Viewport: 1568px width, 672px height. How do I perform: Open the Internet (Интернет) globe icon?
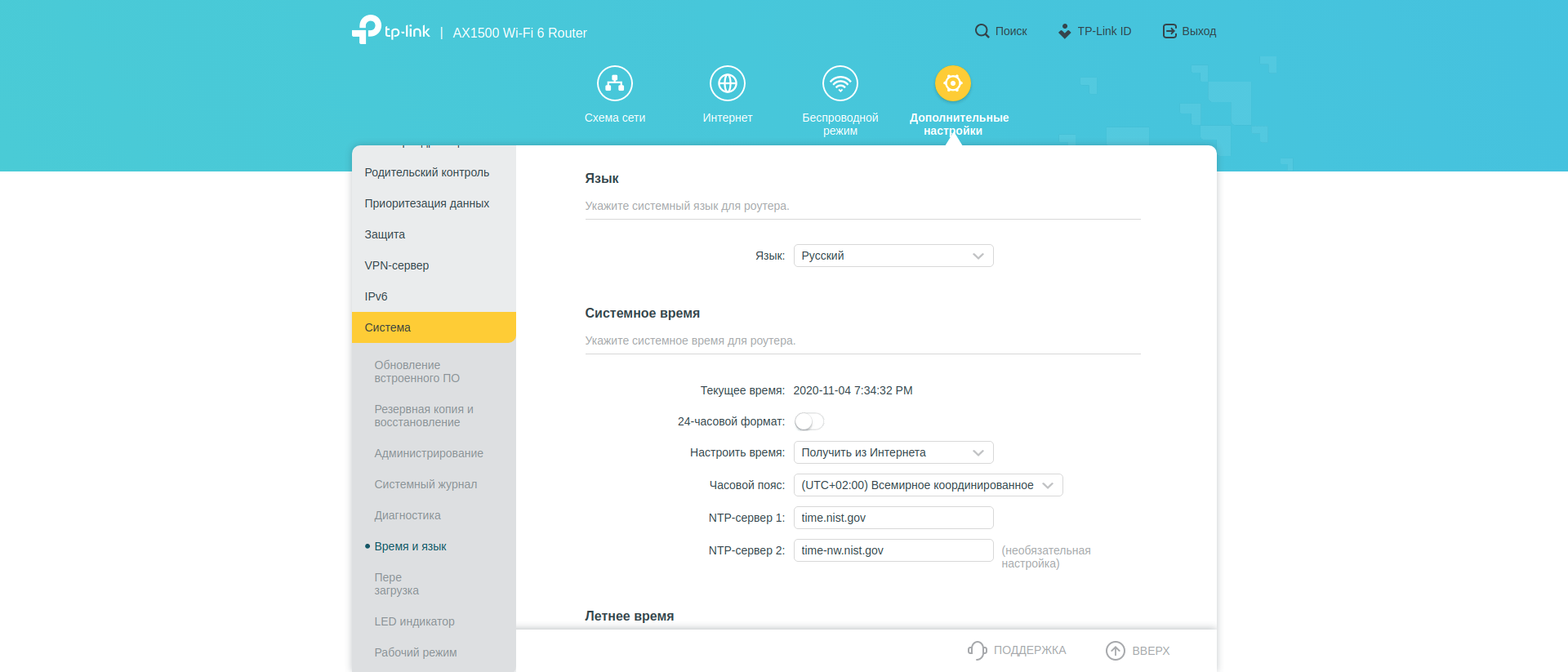(727, 83)
